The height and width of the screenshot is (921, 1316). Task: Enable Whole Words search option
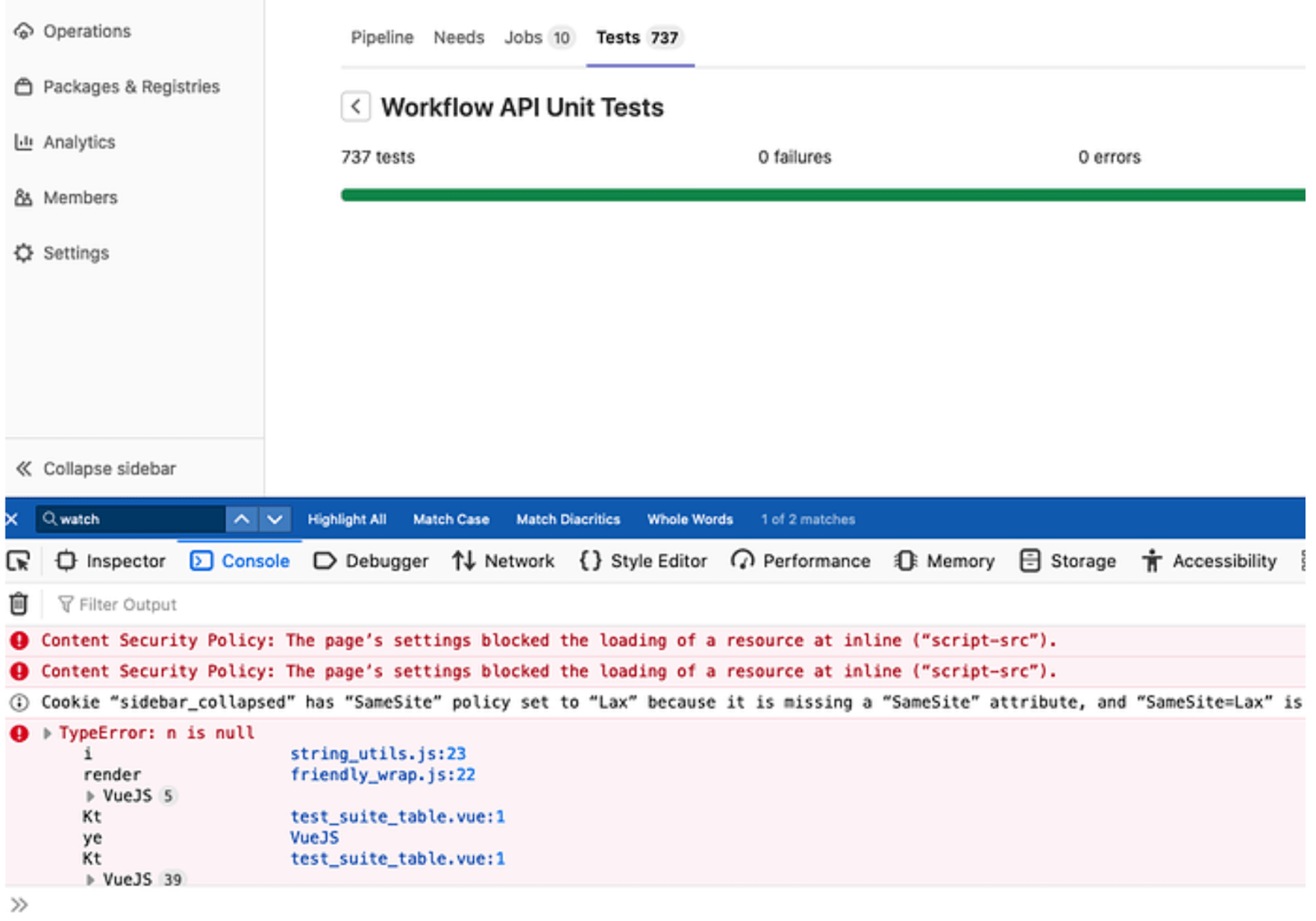[x=689, y=519]
